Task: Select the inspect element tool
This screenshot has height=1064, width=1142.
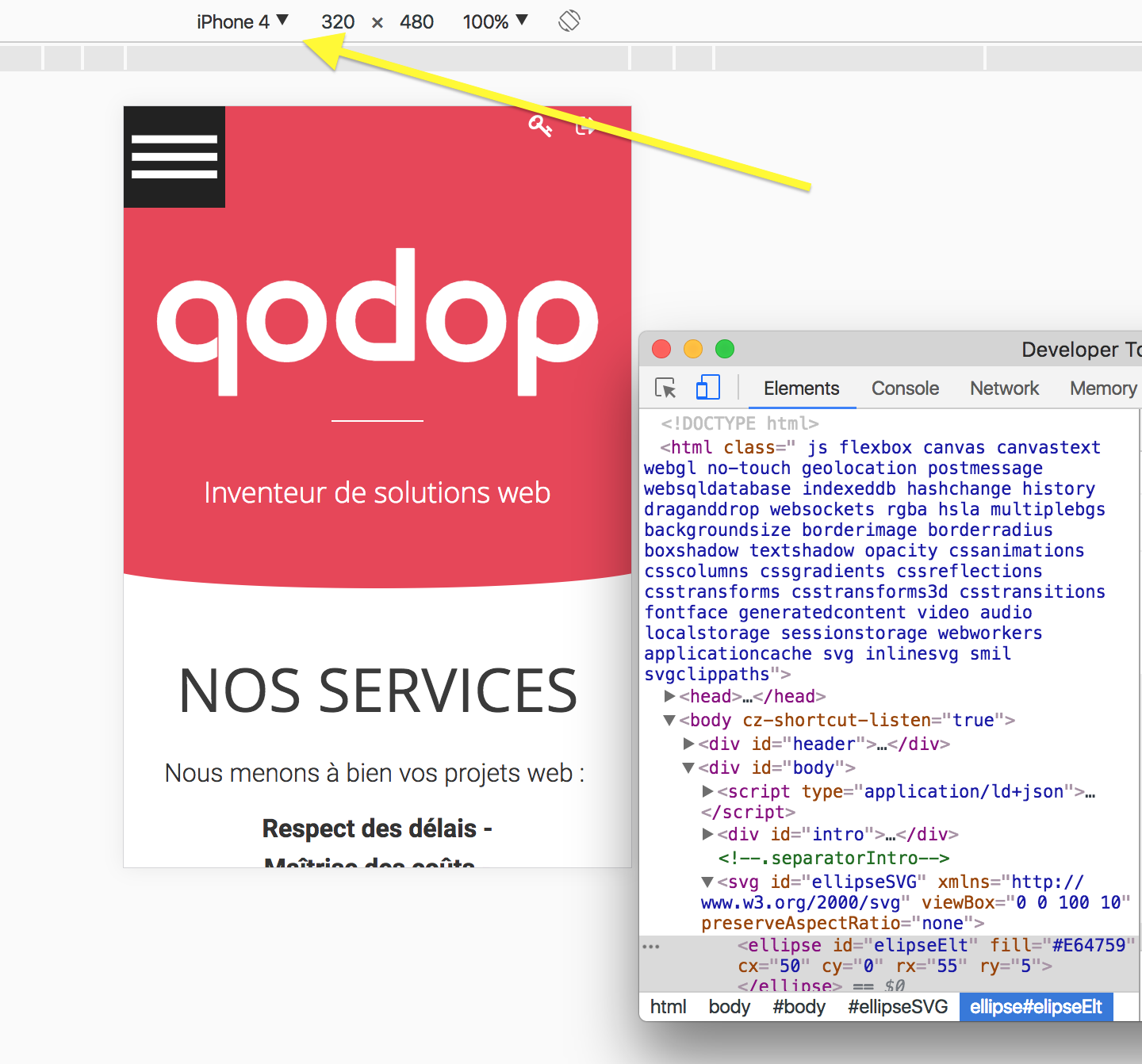Action: (x=665, y=388)
